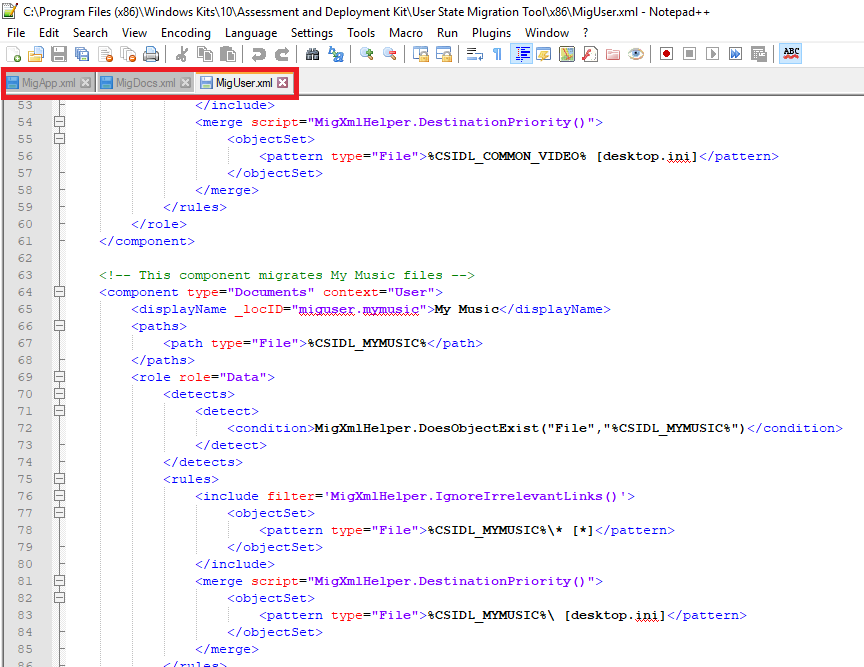Click the Copy toolbar icon

point(205,54)
